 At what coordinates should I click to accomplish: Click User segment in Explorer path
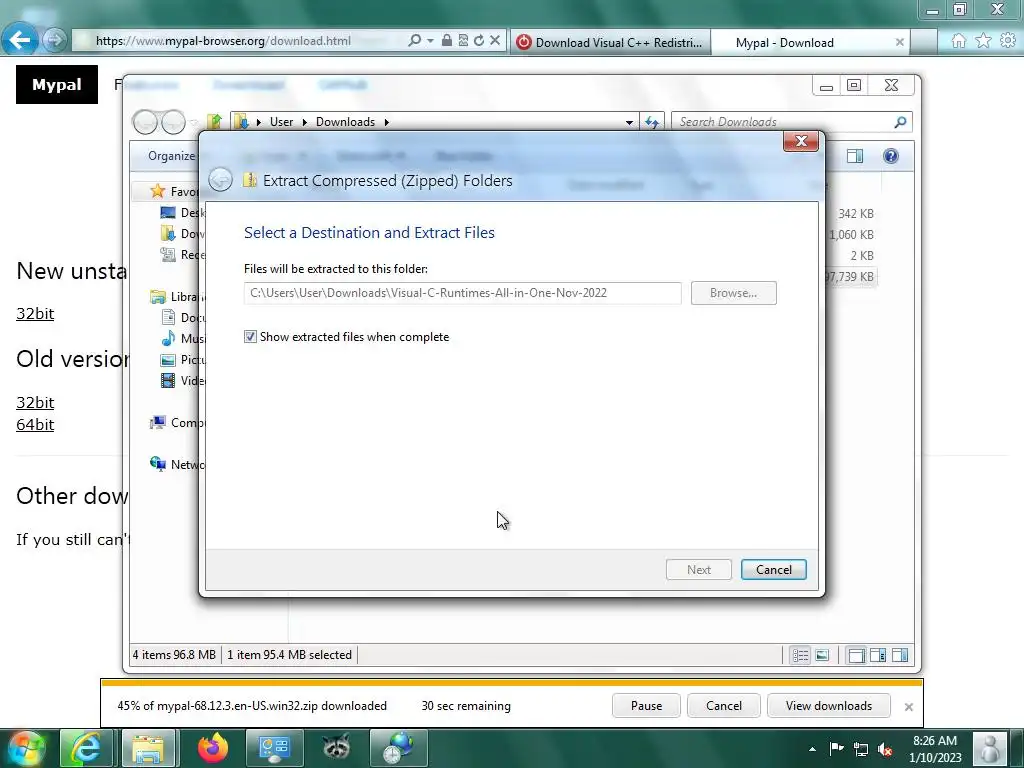(x=281, y=122)
